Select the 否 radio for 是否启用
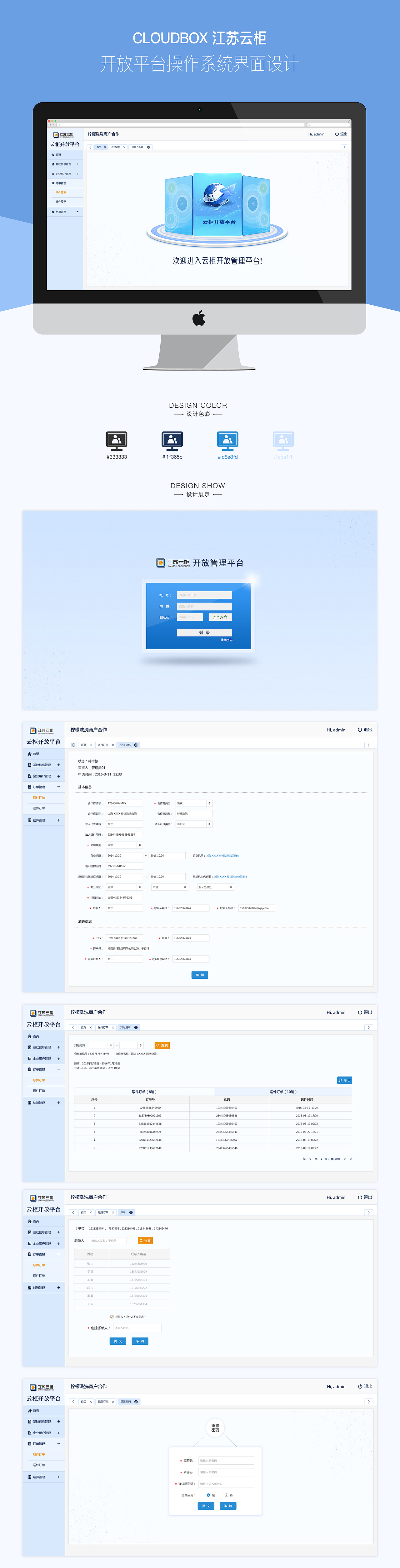 (x=226, y=1495)
